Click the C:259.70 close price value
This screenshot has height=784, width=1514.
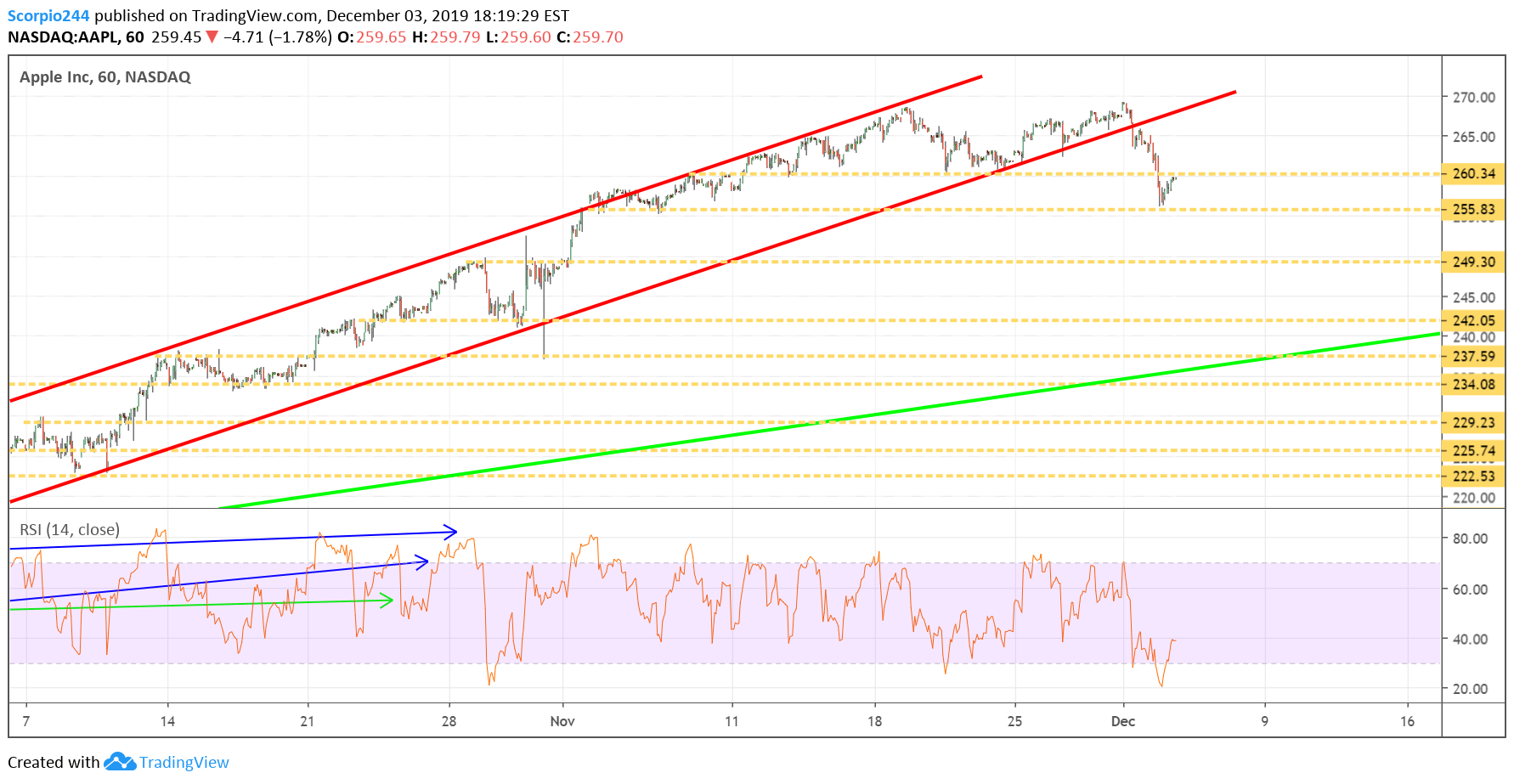[x=590, y=37]
